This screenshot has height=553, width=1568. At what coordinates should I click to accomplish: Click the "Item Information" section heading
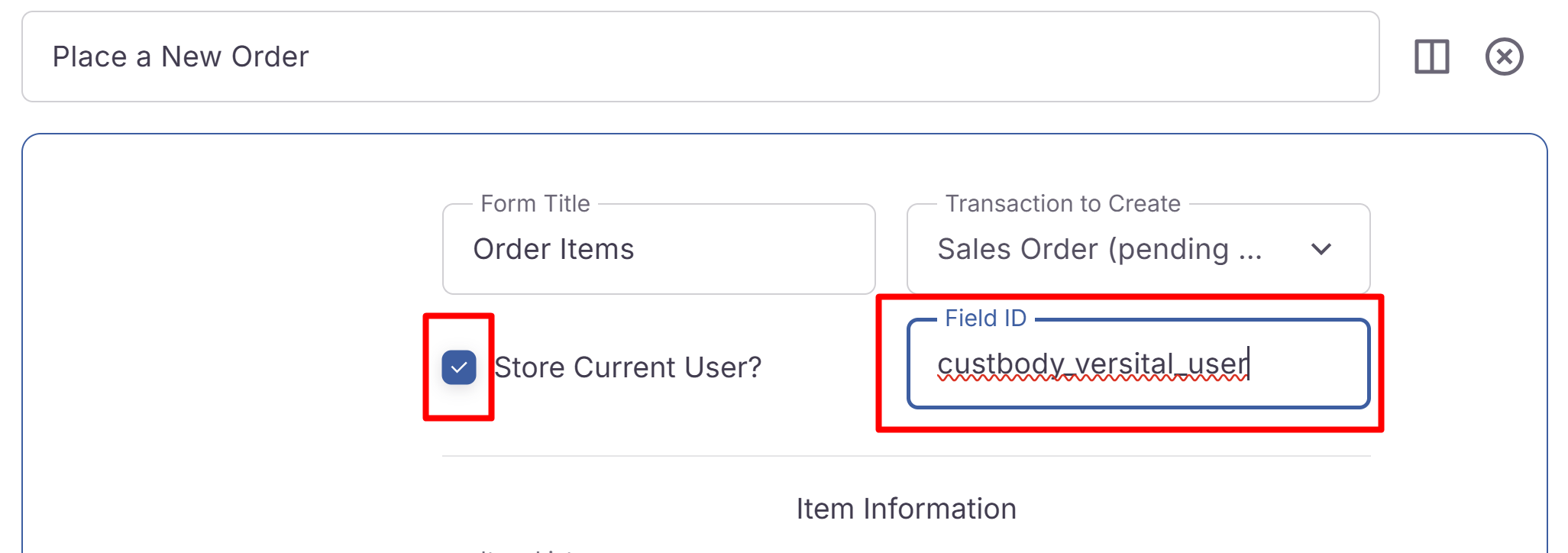tap(906, 509)
